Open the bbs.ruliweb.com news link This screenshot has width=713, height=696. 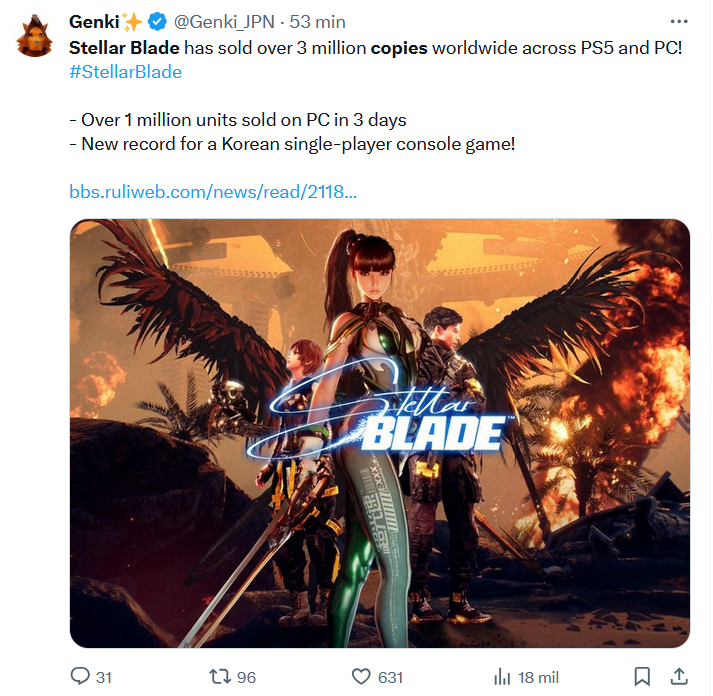(x=213, y=191)
